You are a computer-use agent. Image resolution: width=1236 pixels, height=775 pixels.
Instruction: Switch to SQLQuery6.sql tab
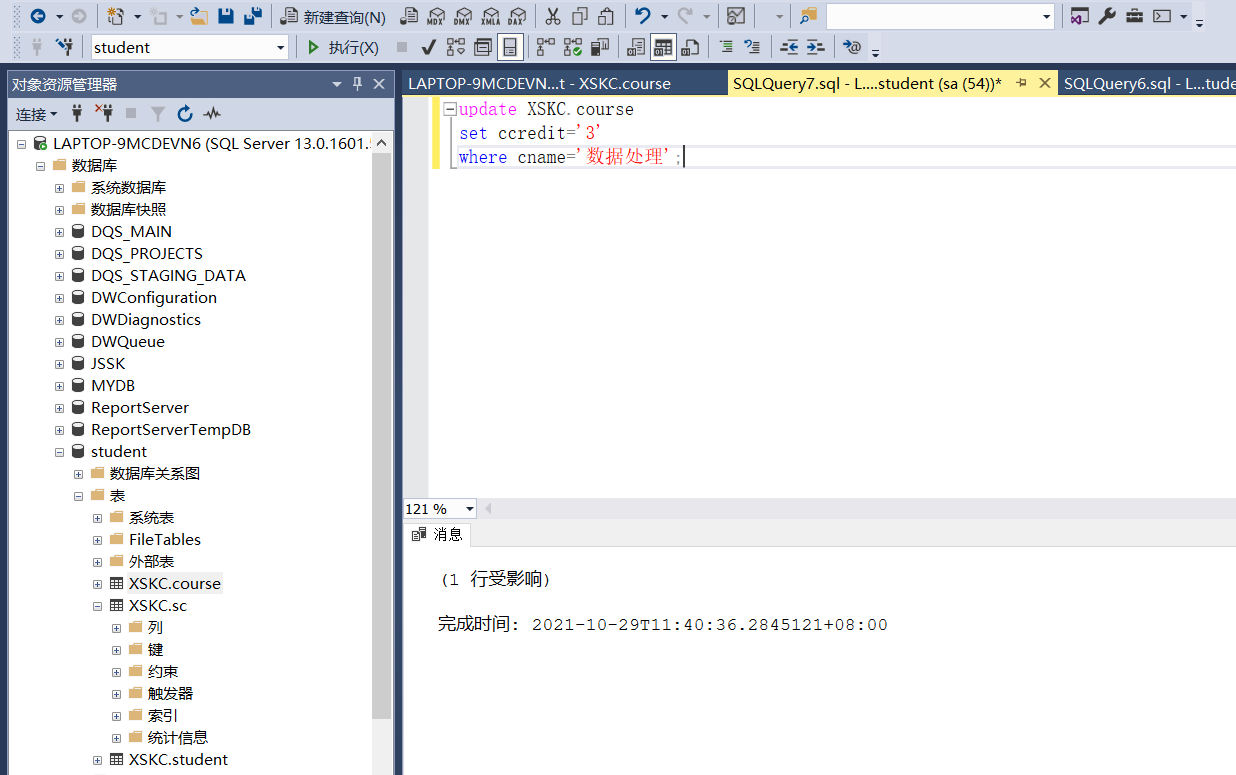1147,84
